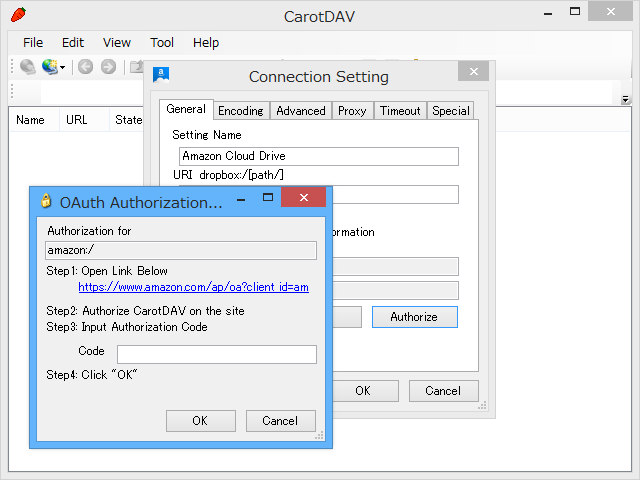640x480 pixels.
Task: Click Cancel in OAuth Authorization dialog
Action: click(x=280, y=421)
